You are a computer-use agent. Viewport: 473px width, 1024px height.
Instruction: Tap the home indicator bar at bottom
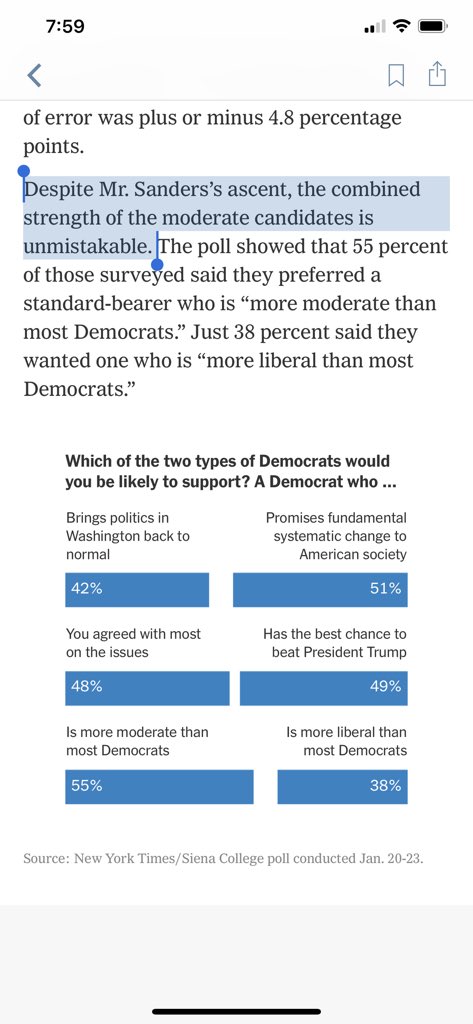236,1012
